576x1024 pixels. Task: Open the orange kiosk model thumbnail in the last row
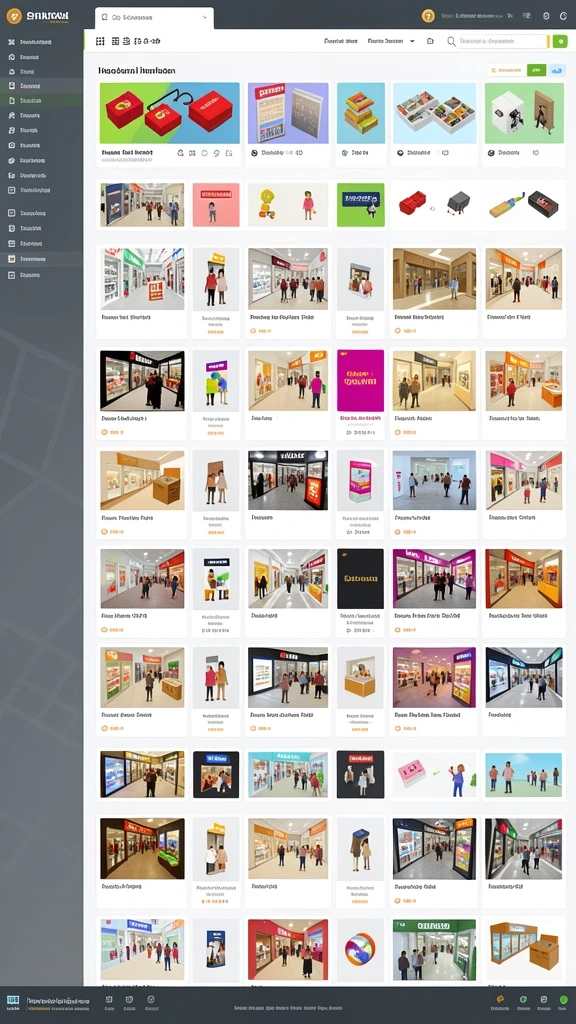524,947
